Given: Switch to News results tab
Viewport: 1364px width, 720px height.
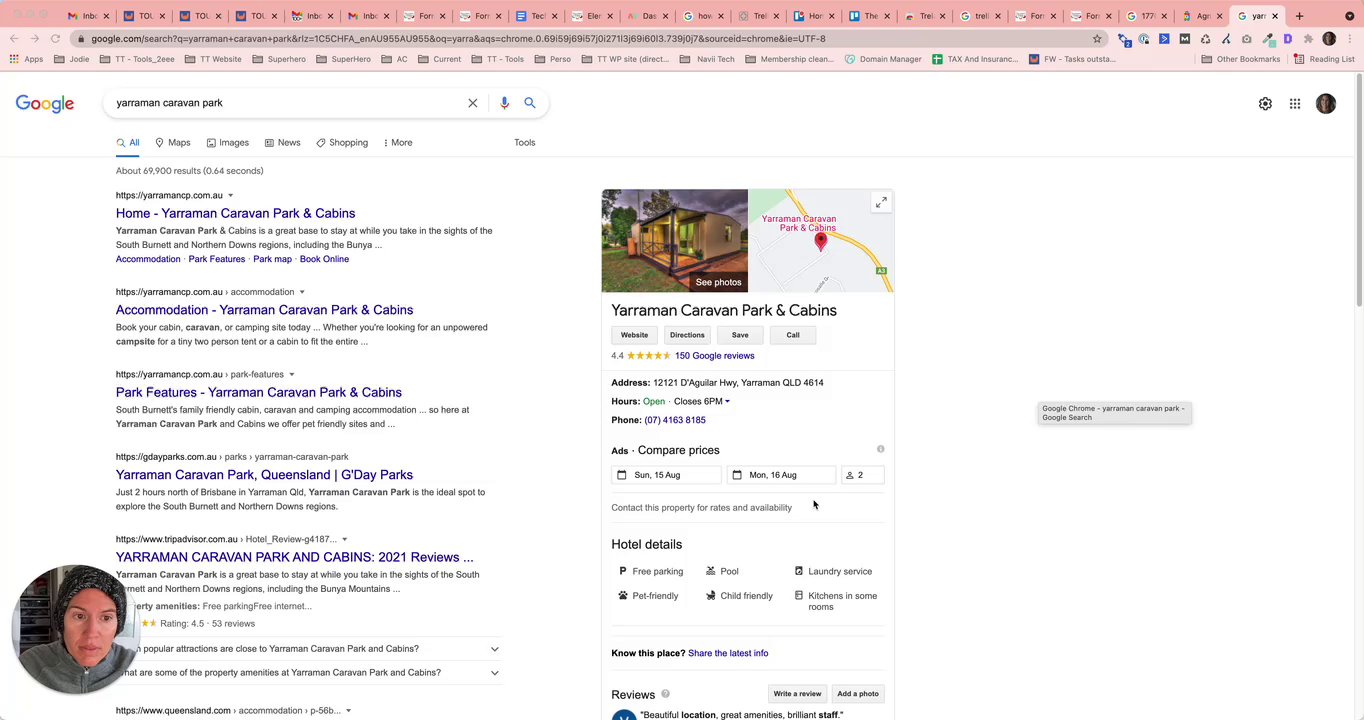Looking at the screenshot, I should pyautogui.click(x=282, y=143).
